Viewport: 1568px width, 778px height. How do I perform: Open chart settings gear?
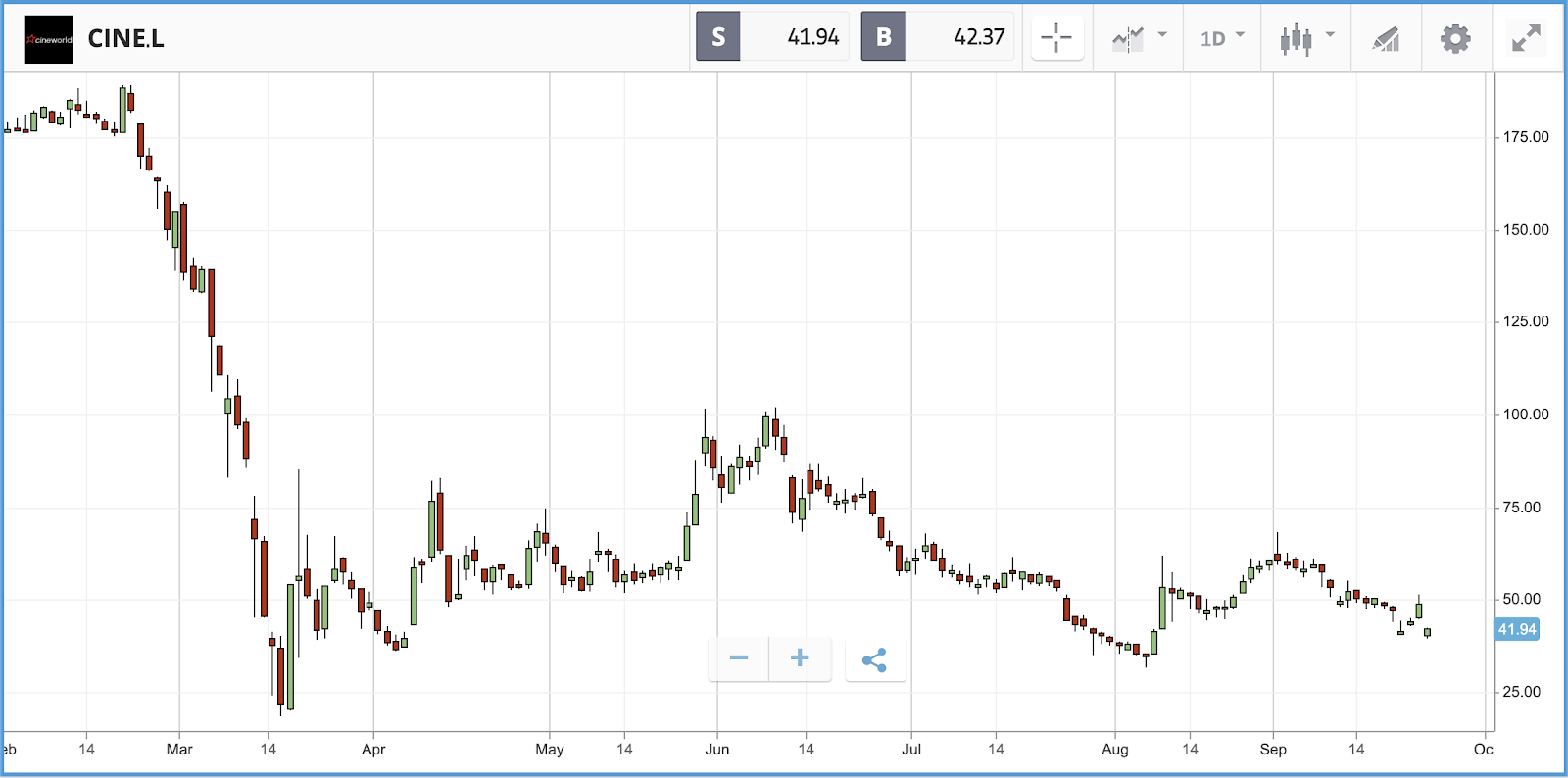[x=1455, y=39]
